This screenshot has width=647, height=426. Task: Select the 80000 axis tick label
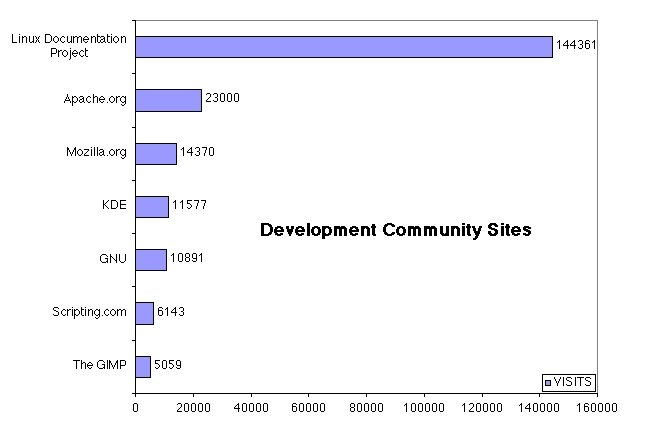tap(367, 408)
